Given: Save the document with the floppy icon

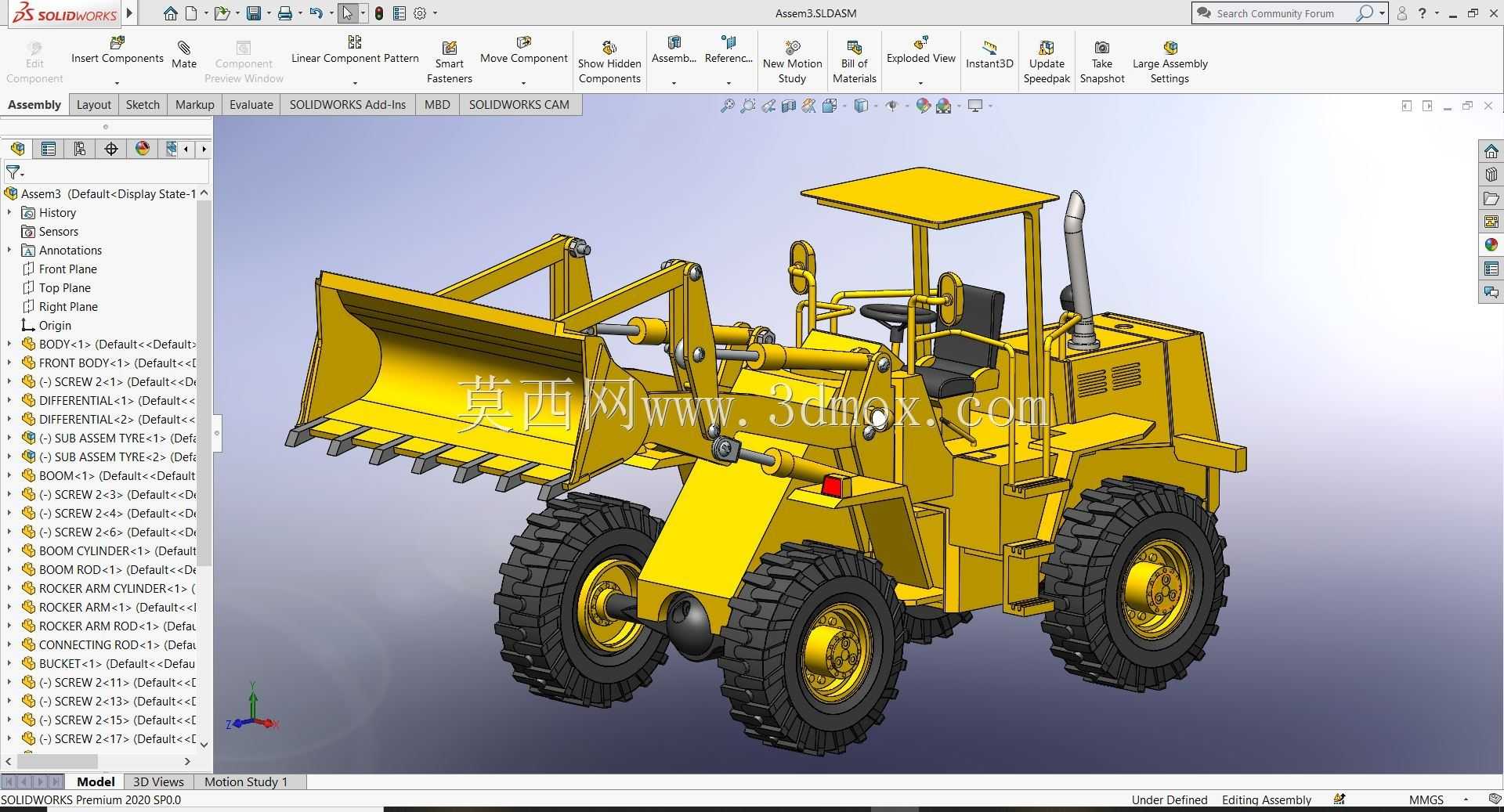Looking at the screenshot, I should (x=253, y=13).
